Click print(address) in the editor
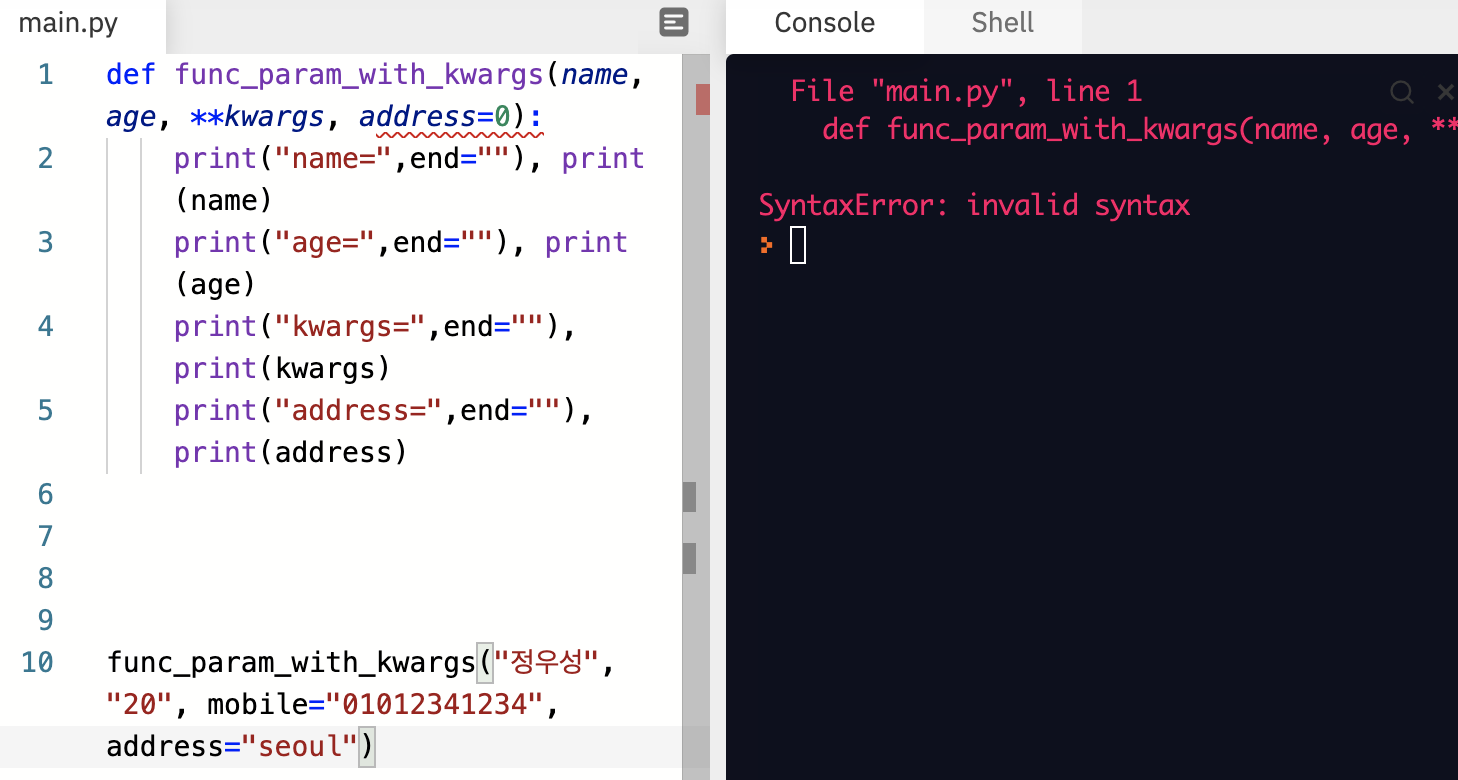 [x=290, y=453]
